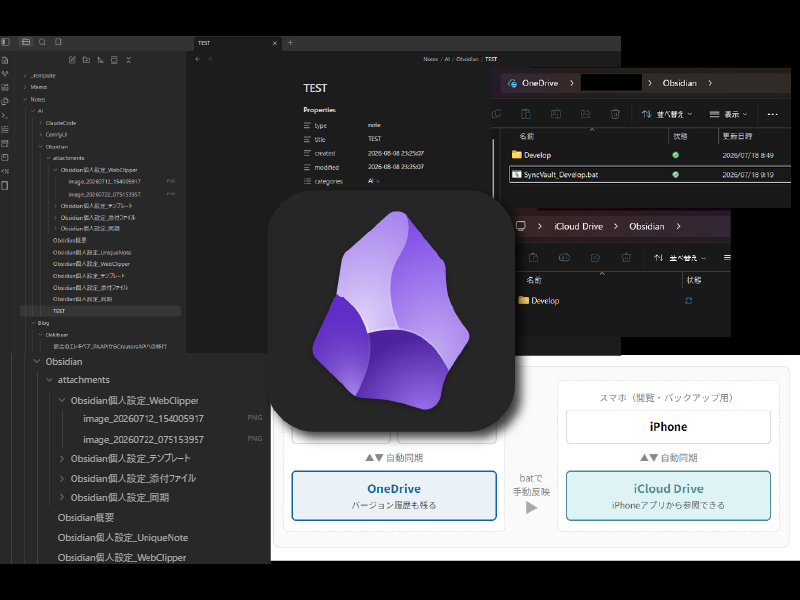Change sort order in Obsidian file explorer
Image resolution: width=800 pixels, height=600 pixels.
point(101,60)
